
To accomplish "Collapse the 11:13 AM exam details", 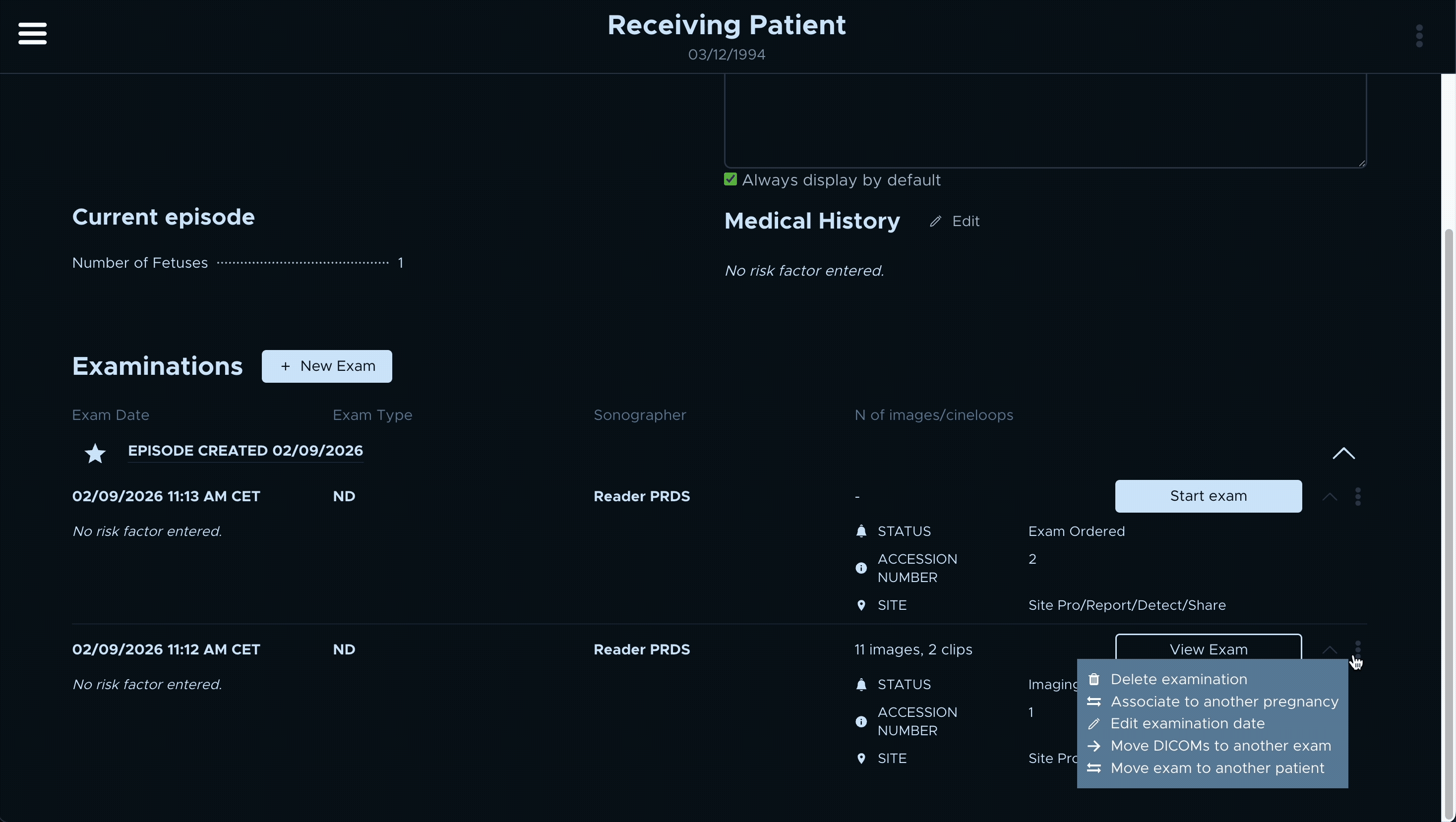I will (x=1330, y=496).
